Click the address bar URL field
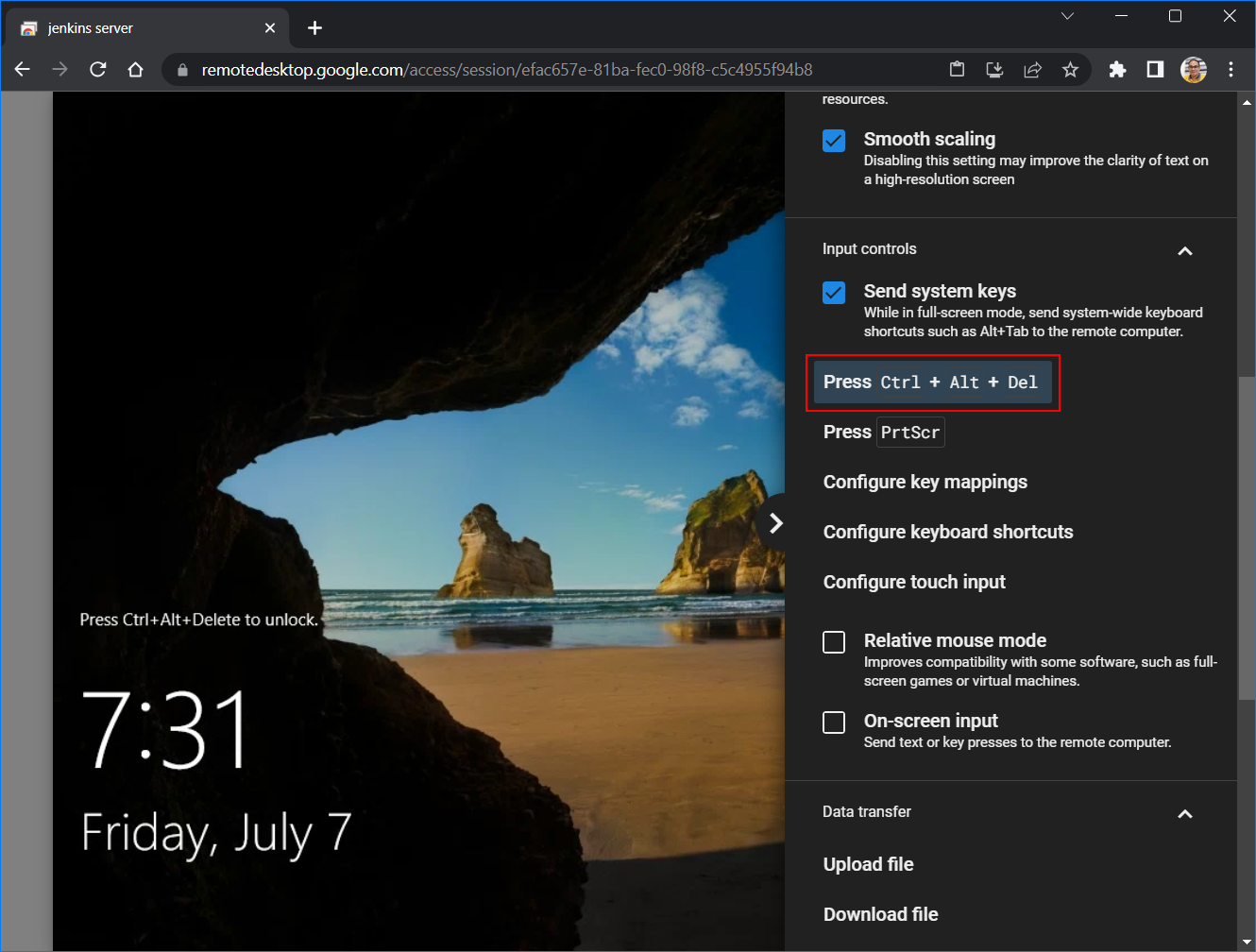 pyautogui.click(x=567, y=69)
